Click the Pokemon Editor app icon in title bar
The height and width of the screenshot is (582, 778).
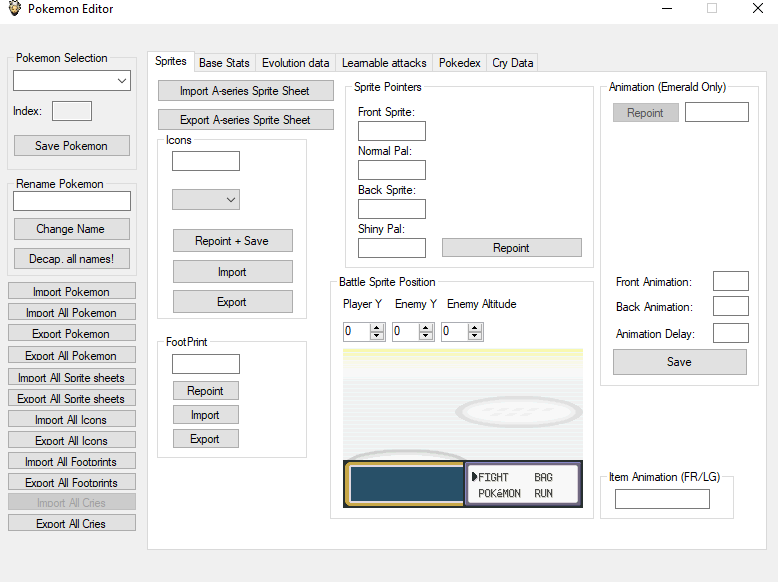pyautogui.click(x=15, y=9)
